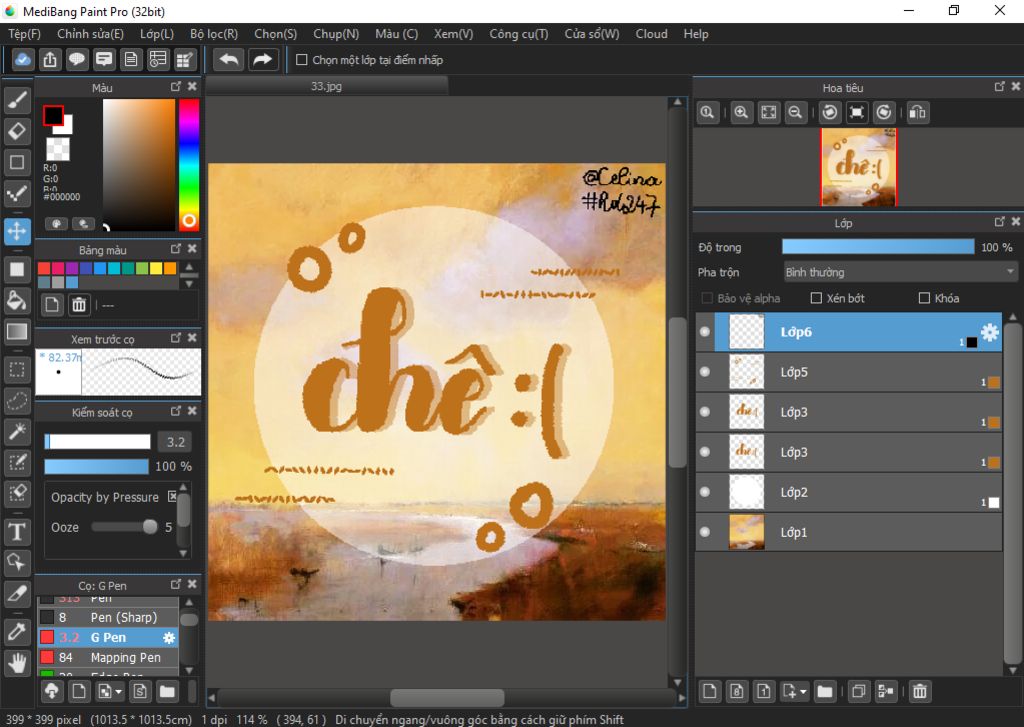Click the rainbow hue bar

(189, 165)
